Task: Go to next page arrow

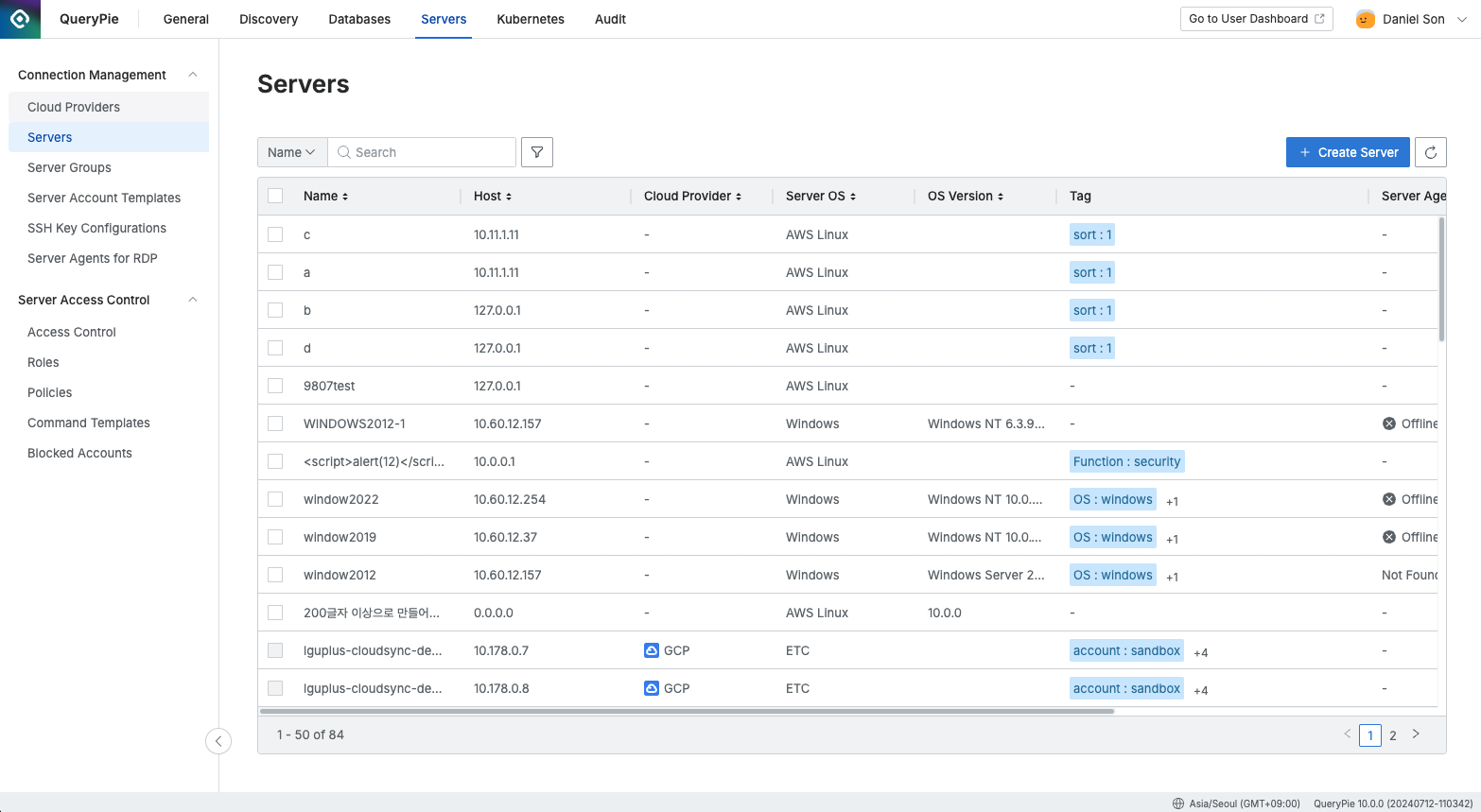Action: coord(1416,734)
